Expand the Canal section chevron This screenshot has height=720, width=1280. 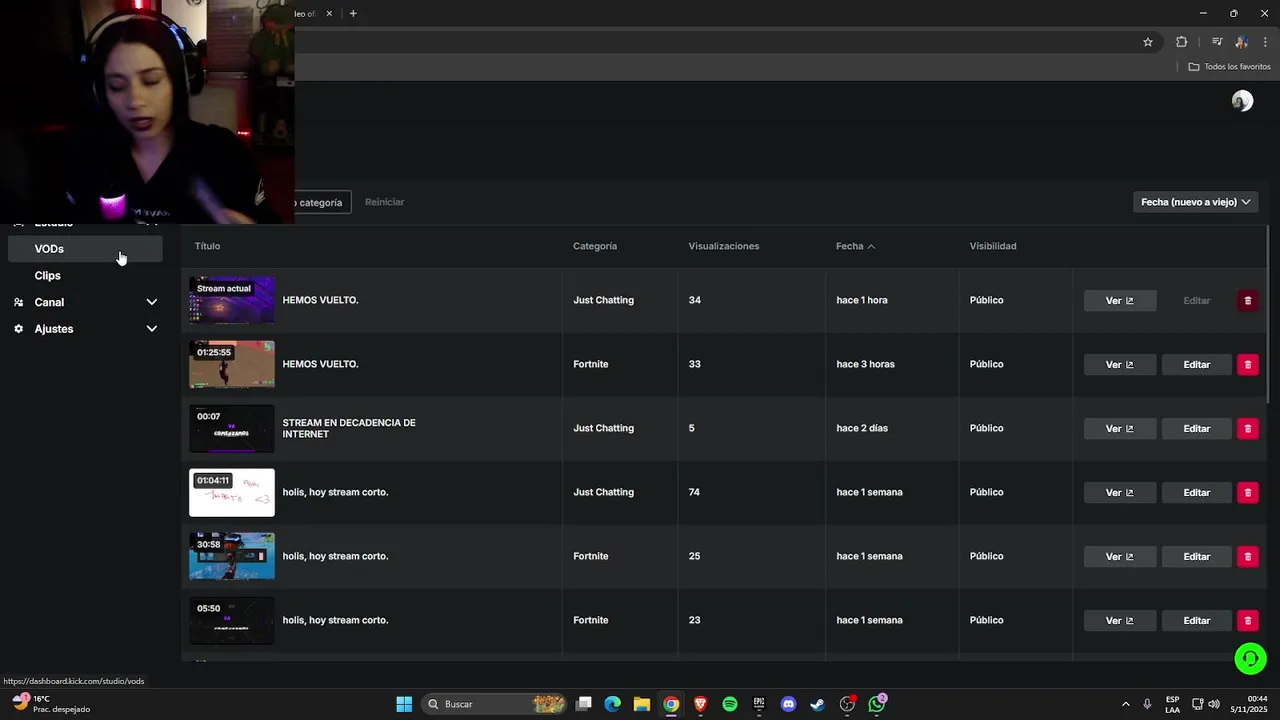tap(152, 302)
